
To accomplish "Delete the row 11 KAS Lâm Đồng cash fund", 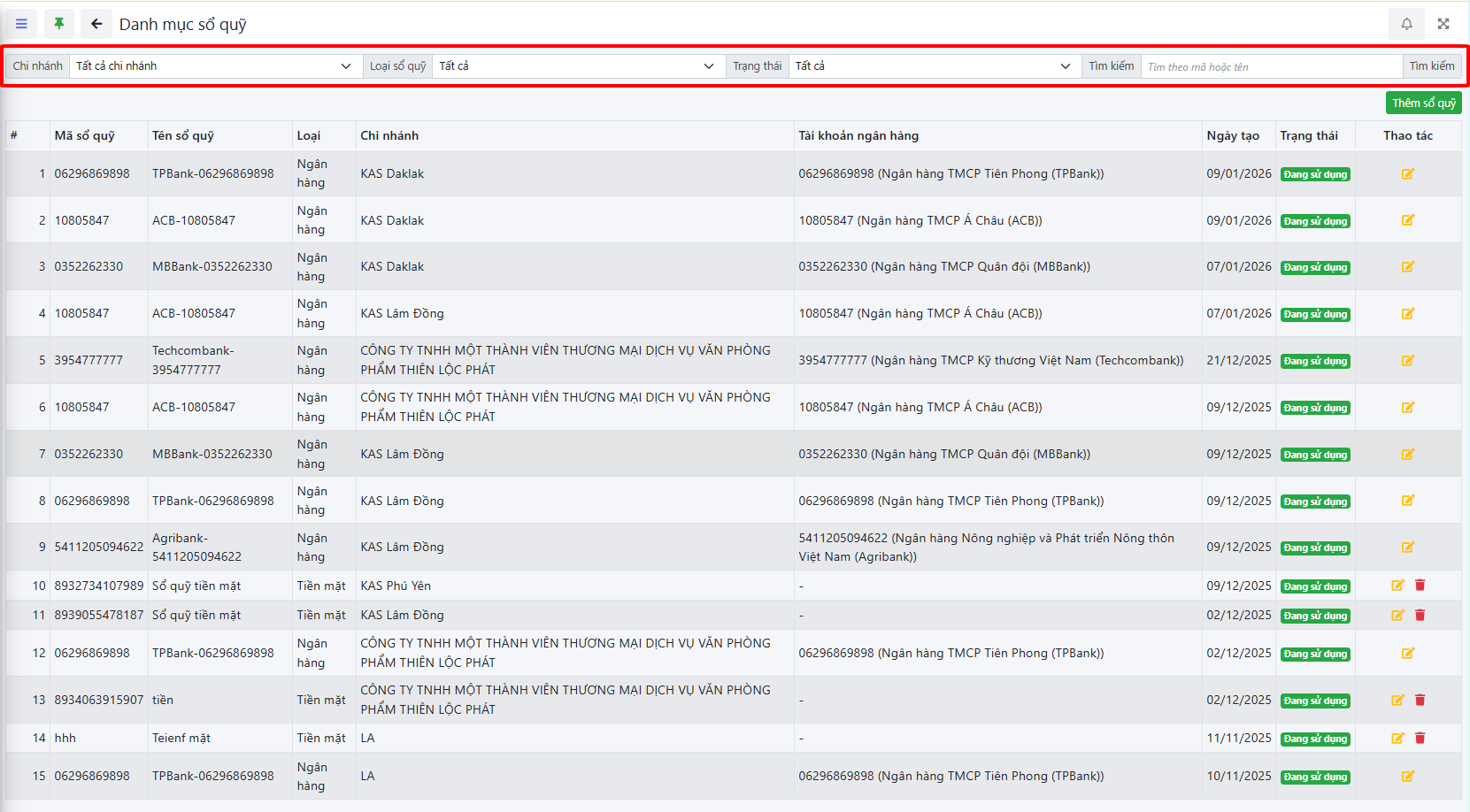I will [x=1420, y=616].
